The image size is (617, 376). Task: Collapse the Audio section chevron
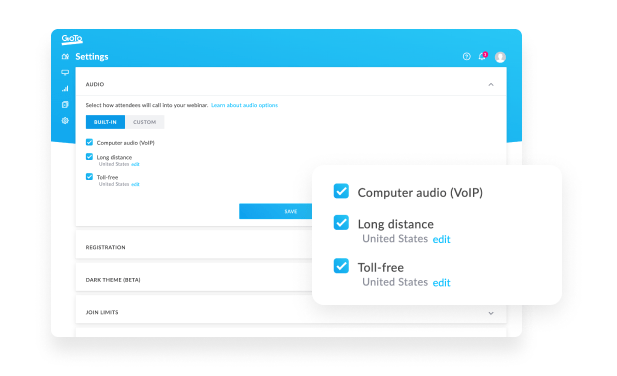tap(491, 85)
